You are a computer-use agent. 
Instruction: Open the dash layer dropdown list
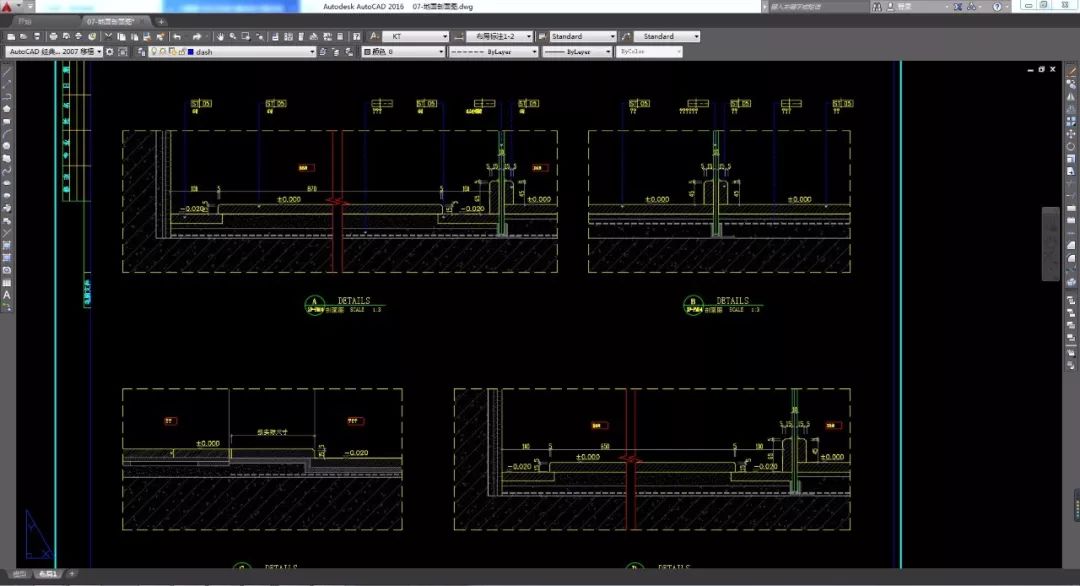pos(312,51)
